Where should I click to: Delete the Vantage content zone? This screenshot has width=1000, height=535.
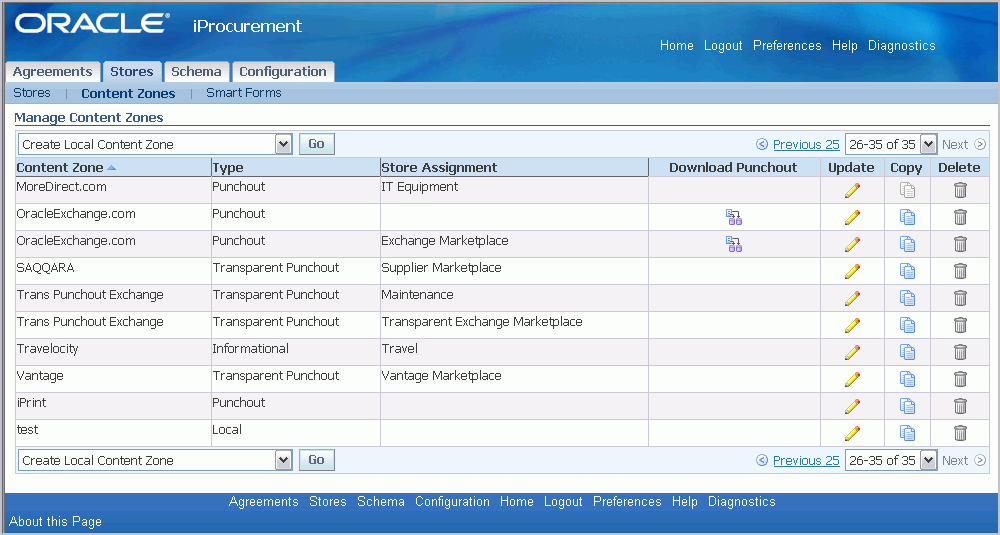[x=960, y=379]
